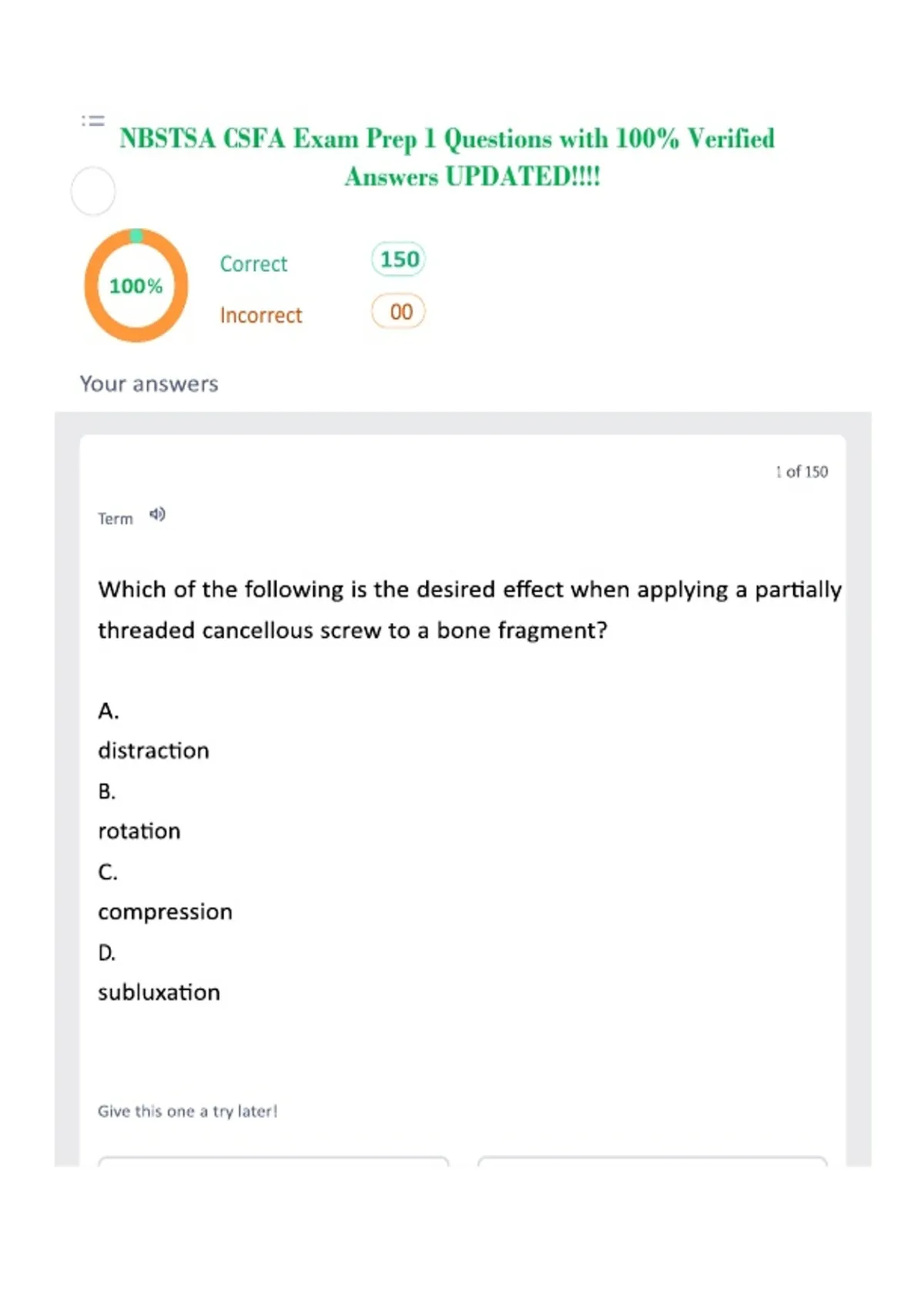Click the 1 of 150 question counter
Viewport: 924px width, 1309px height.
802,471
